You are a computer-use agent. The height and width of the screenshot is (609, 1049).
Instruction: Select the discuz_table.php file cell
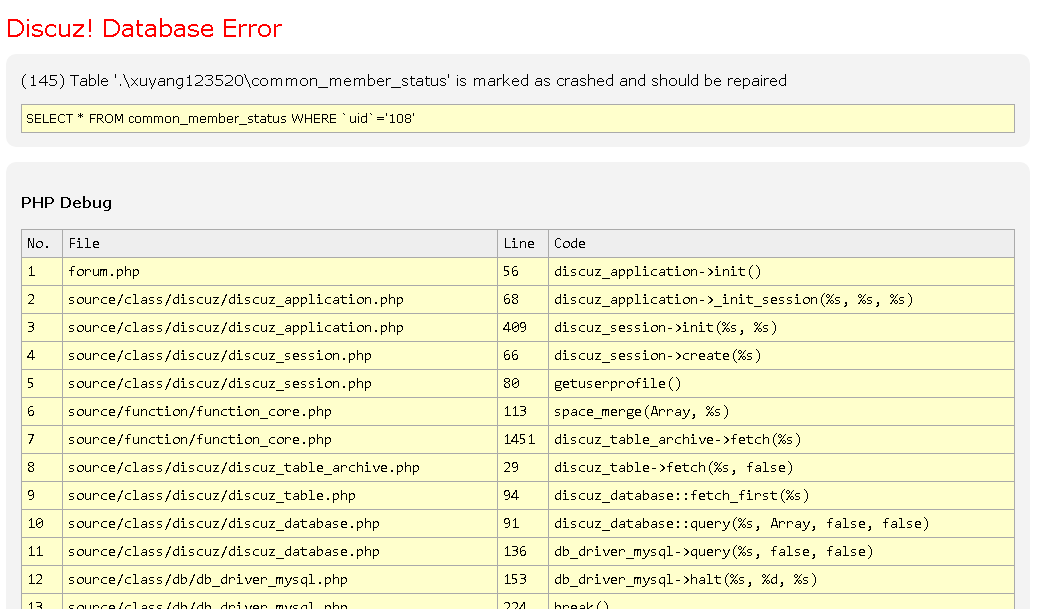pyautogui.click(x=280, y=496)
